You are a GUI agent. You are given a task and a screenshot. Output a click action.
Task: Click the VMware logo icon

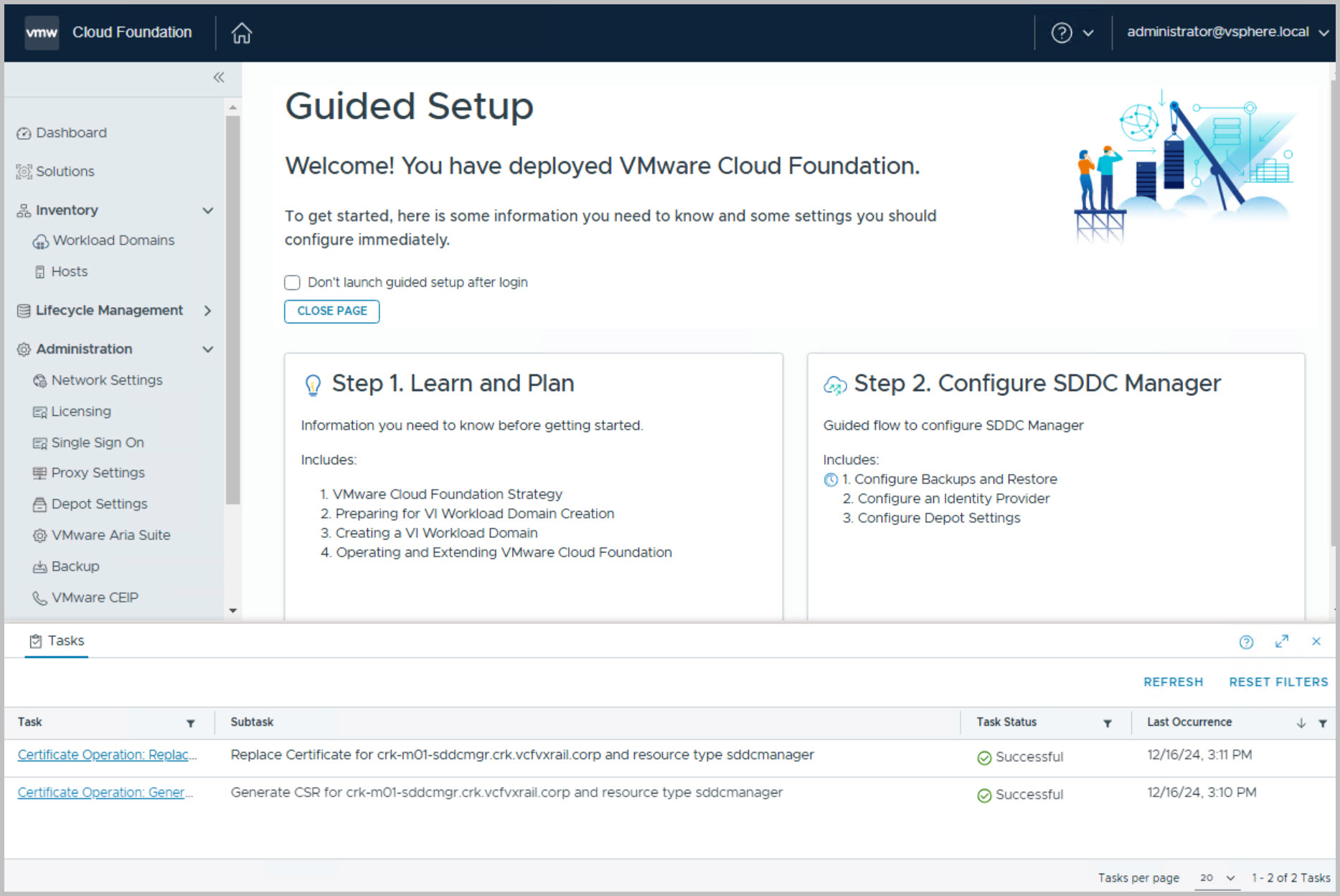[x=42, y=32]
